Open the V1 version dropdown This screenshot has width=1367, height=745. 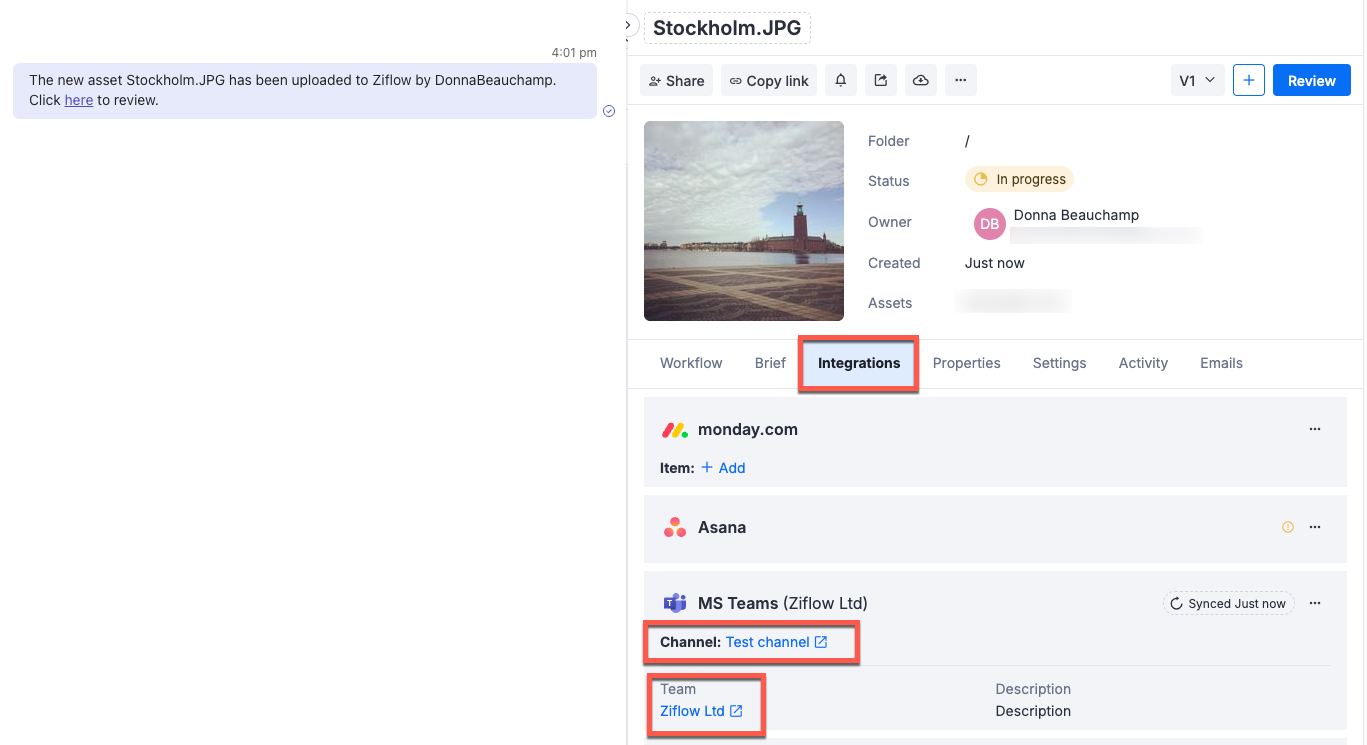pos(1197,80)
